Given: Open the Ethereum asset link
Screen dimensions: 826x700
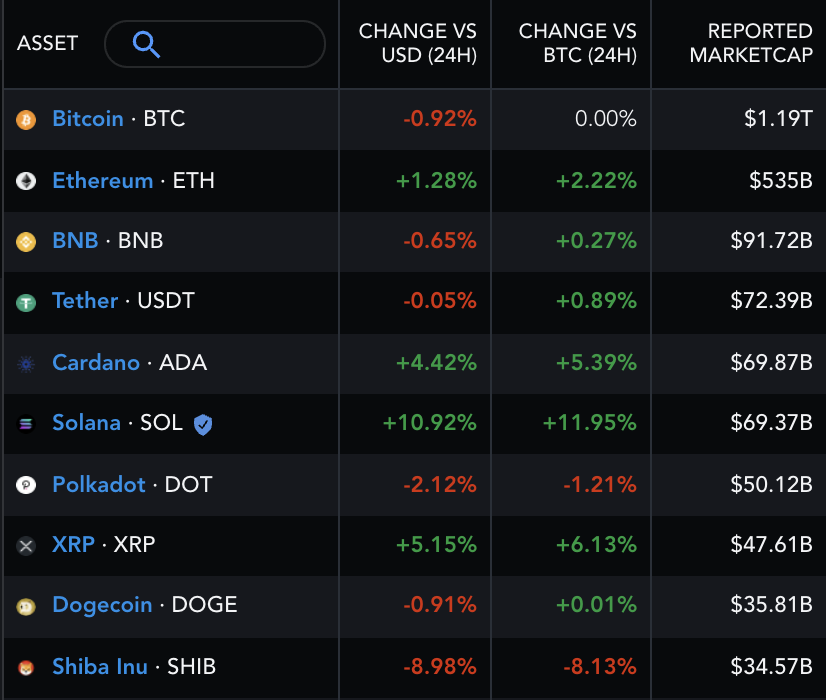Looking at the screenshot, I should click(x=103, y=181).
